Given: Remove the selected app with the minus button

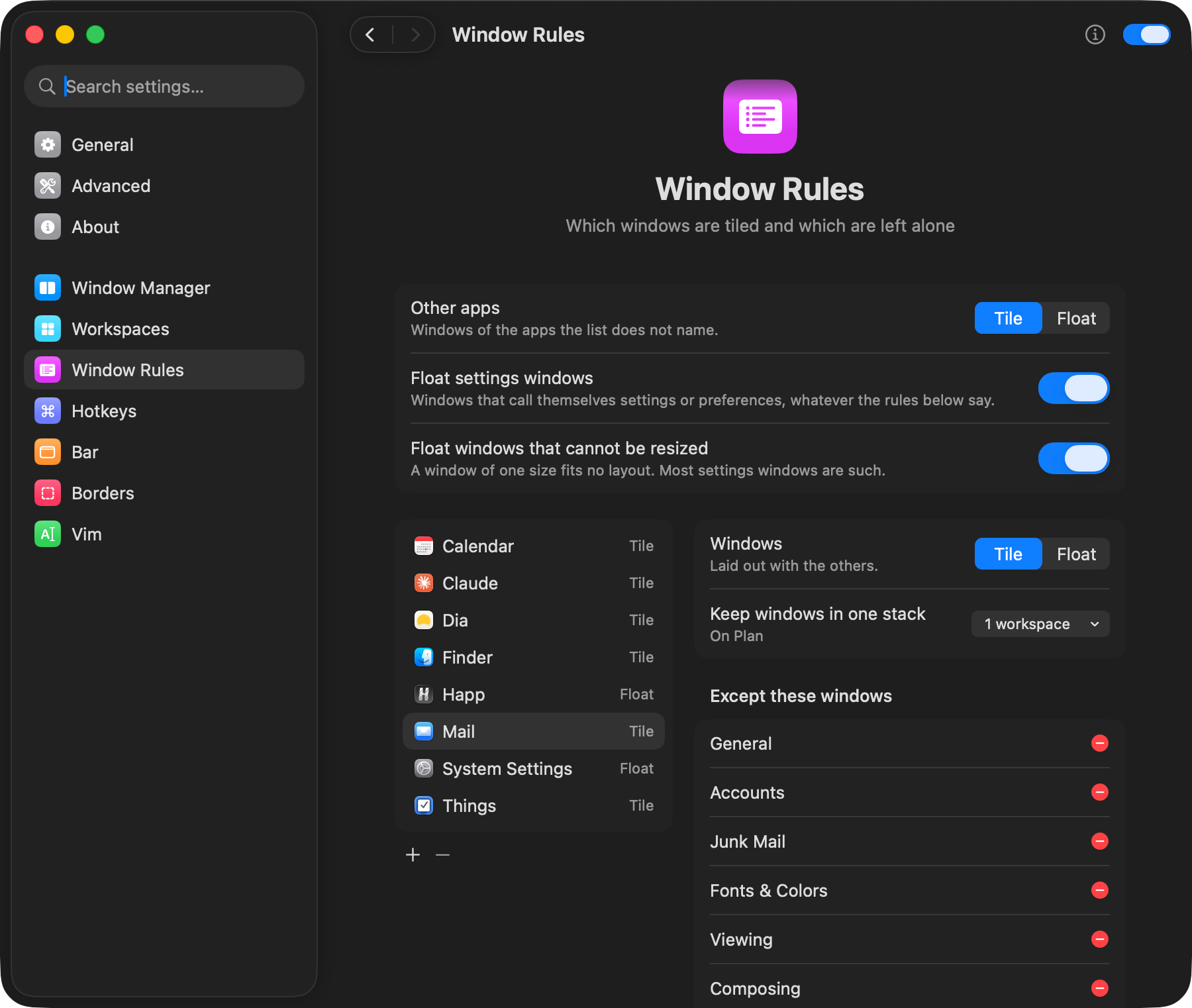Looking at the screenshot, I should (443, 855).
